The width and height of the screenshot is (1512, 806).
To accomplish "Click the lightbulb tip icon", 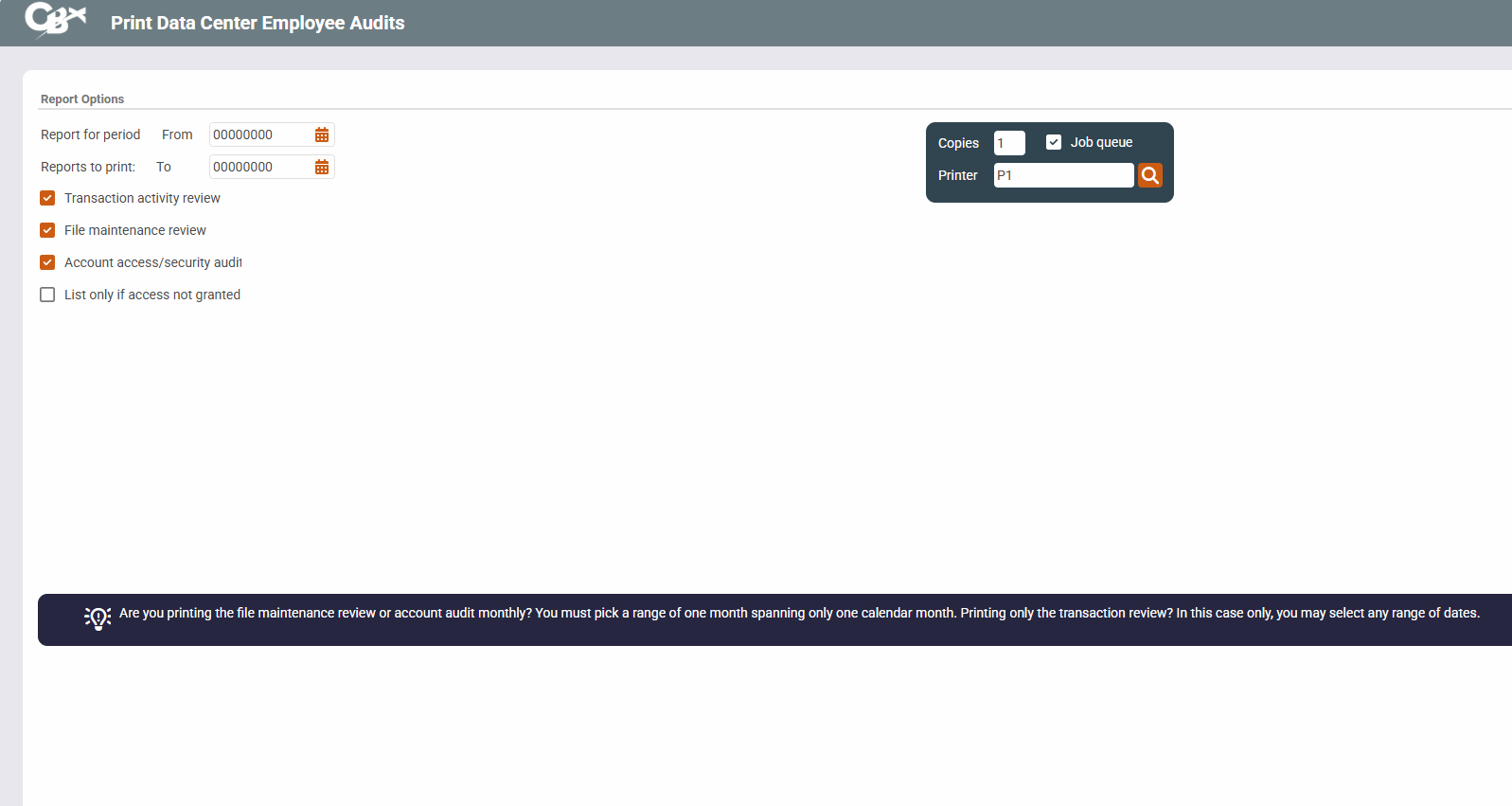I will tap(98, 618).
